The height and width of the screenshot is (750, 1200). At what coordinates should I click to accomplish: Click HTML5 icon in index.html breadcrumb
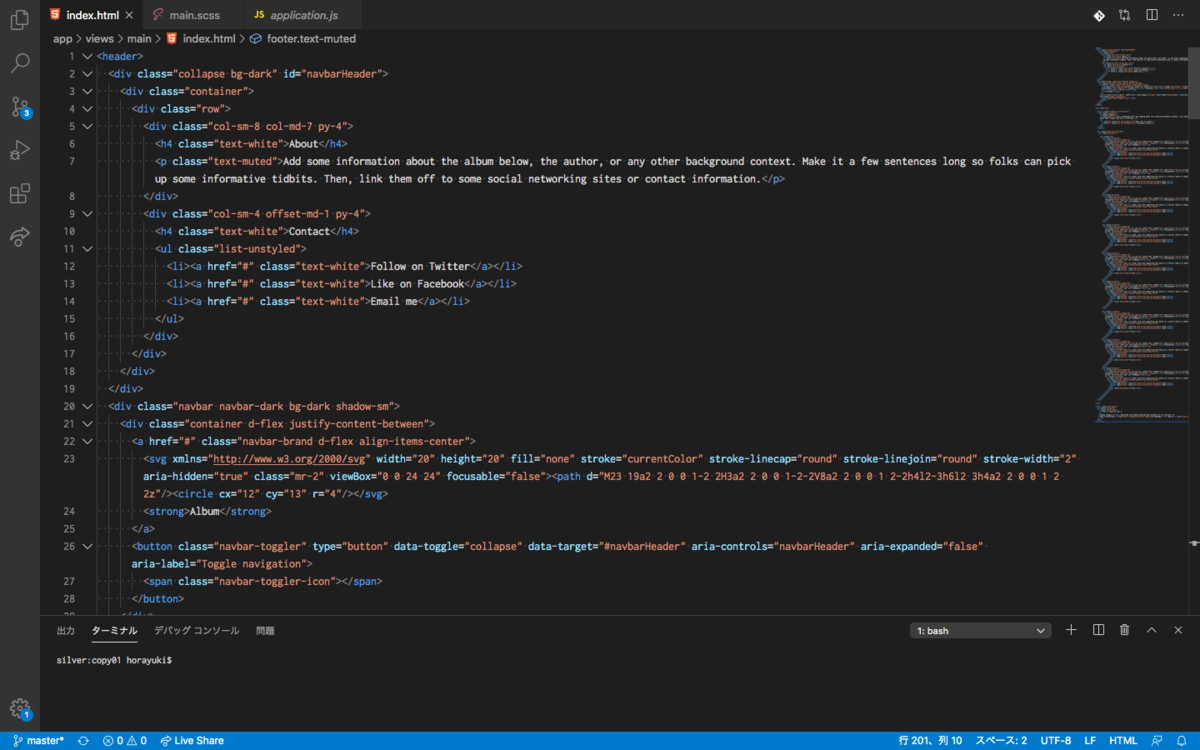pos(171,39)
